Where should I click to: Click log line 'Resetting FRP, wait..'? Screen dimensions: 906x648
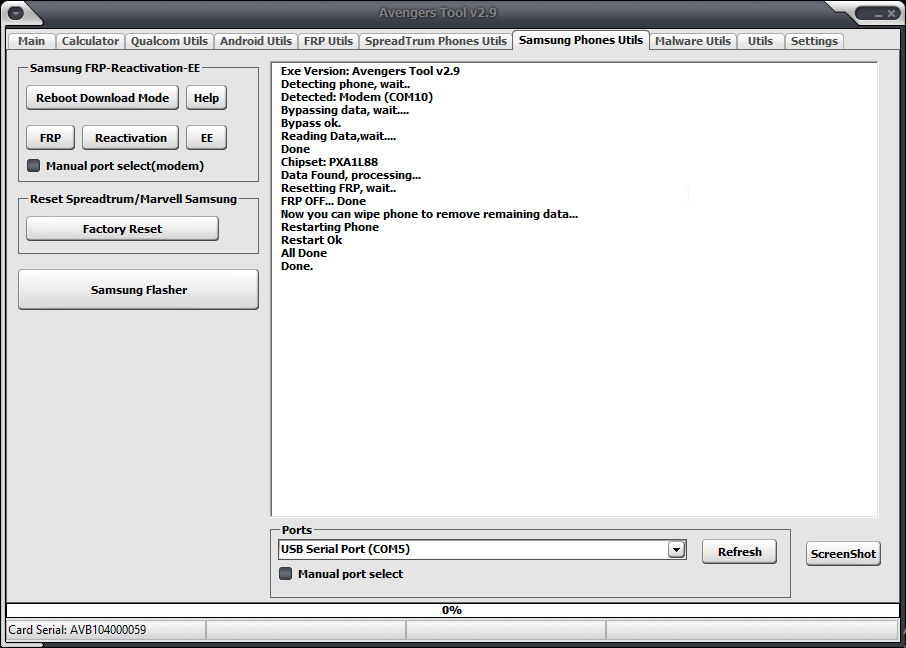(339, 188)
